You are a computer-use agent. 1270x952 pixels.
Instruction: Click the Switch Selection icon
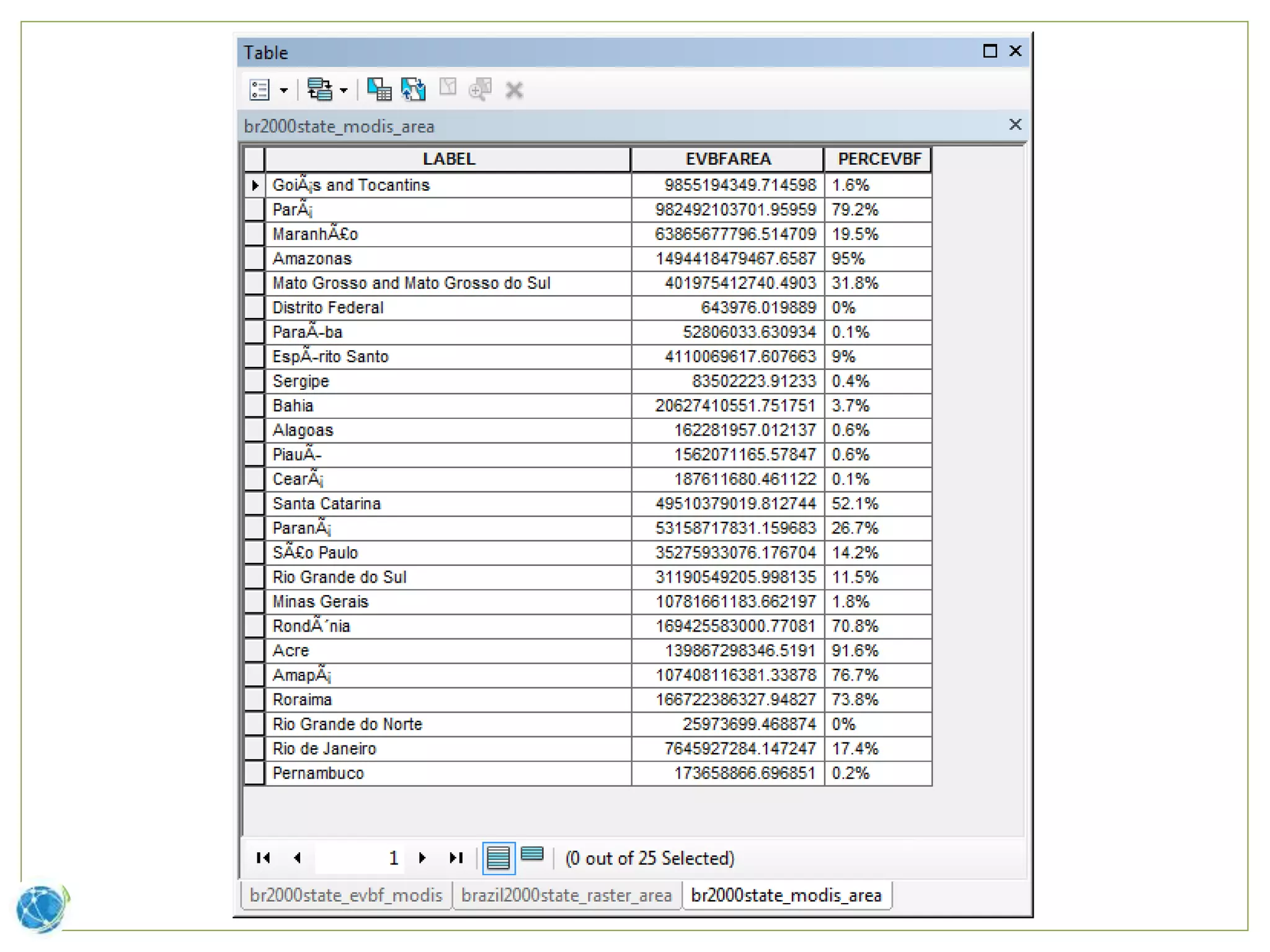coord(414,90)
